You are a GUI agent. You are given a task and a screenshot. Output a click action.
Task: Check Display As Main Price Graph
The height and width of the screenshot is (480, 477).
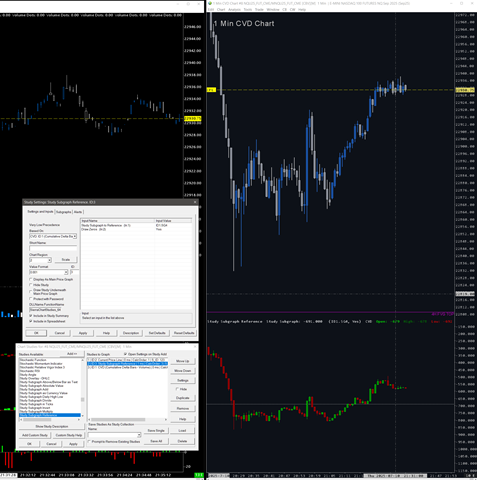[31, 279]
